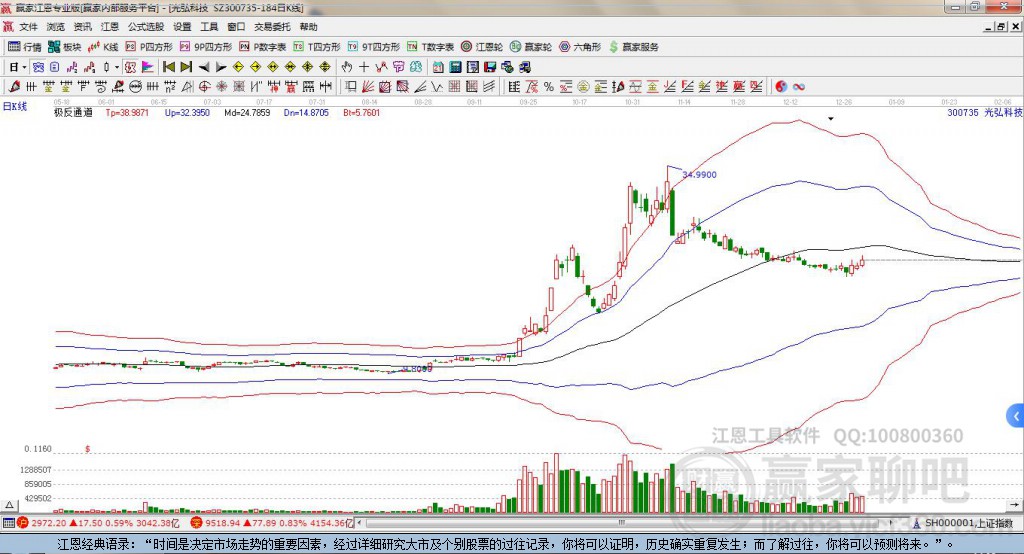1024x554 pixels.
Task: Click the 极反通道 indicator name
Action: (x=73, y=112)
